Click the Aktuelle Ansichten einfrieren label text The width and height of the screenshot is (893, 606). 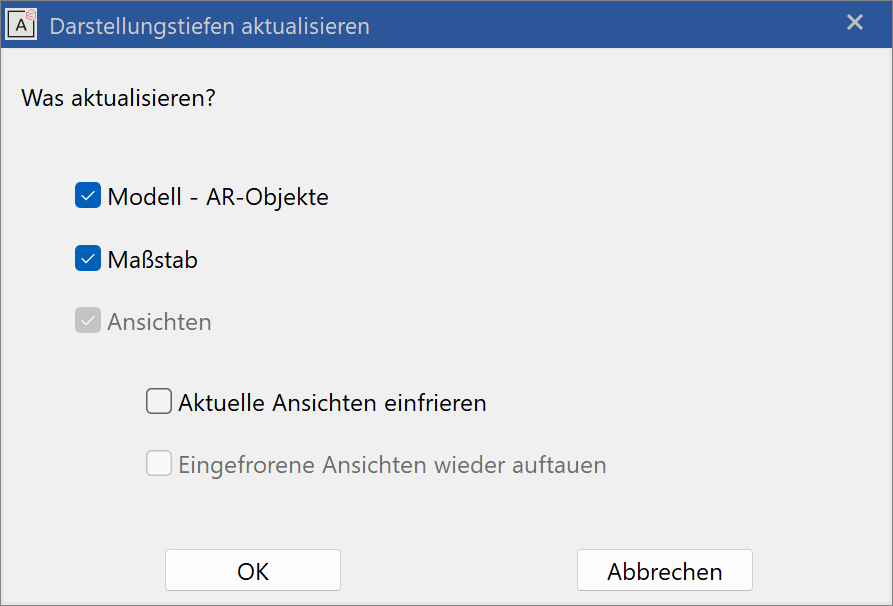(x=333, y=403)
